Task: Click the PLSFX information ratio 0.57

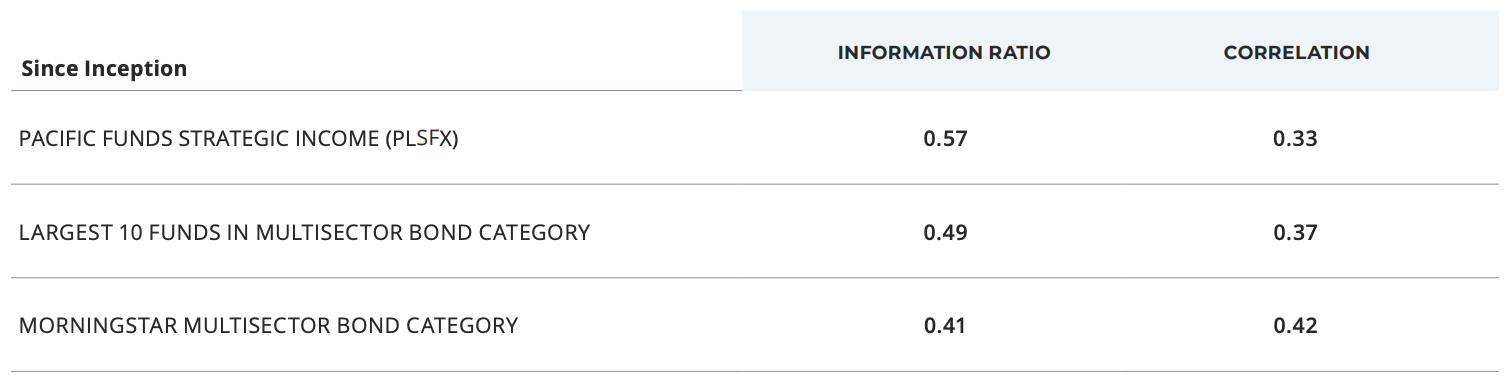Action: (945, 139)
